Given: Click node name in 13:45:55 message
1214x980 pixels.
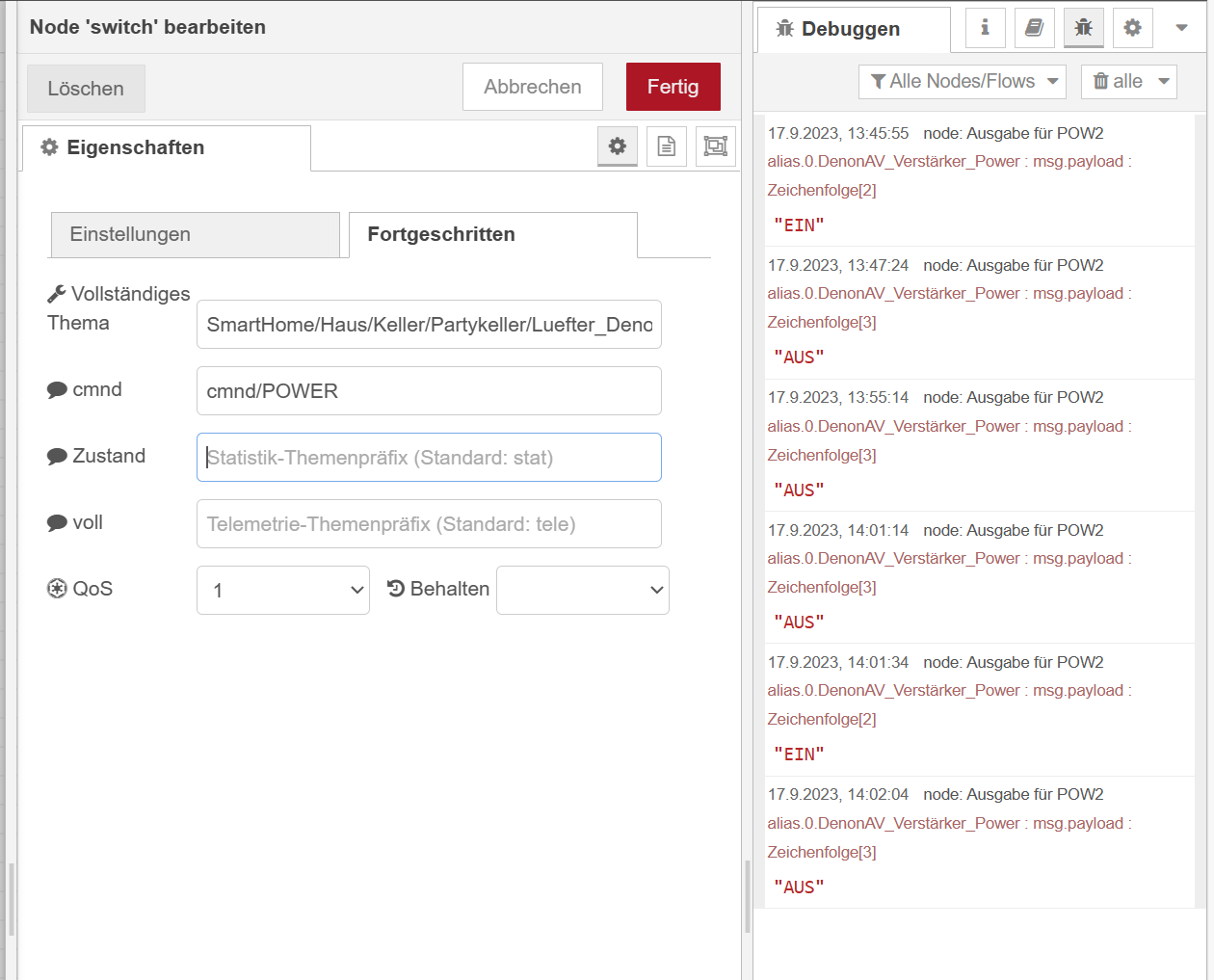Looking at the screenshot, I should (x=1014, y=133).
